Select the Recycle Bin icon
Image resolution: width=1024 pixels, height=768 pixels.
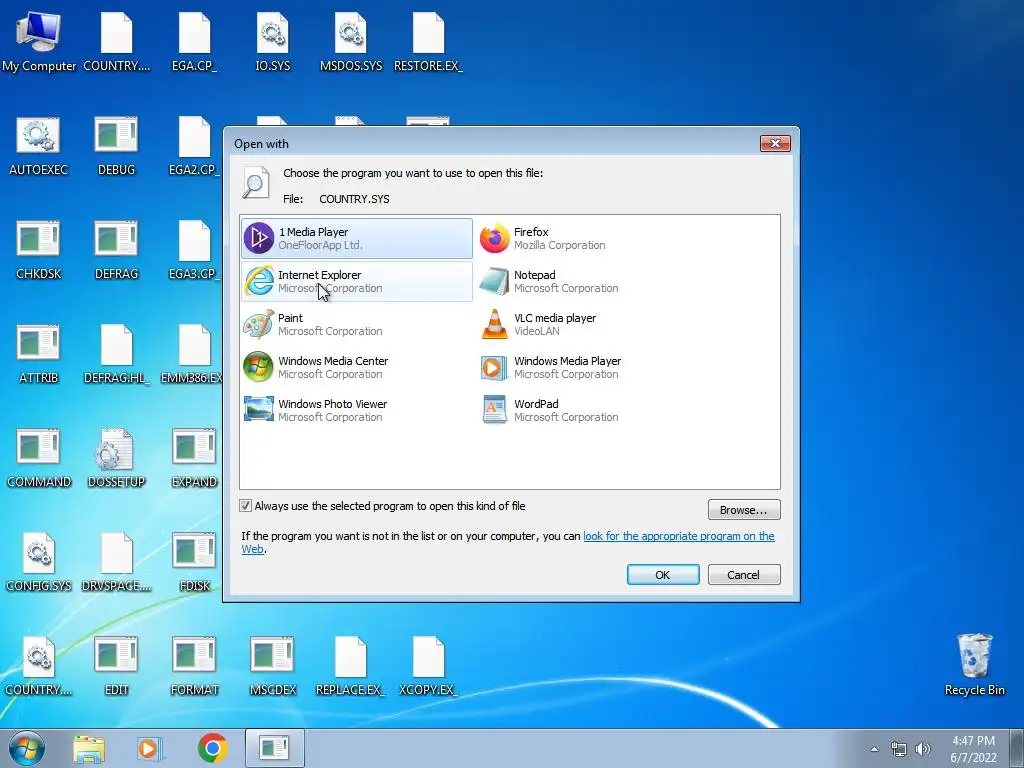pos(974,665)
